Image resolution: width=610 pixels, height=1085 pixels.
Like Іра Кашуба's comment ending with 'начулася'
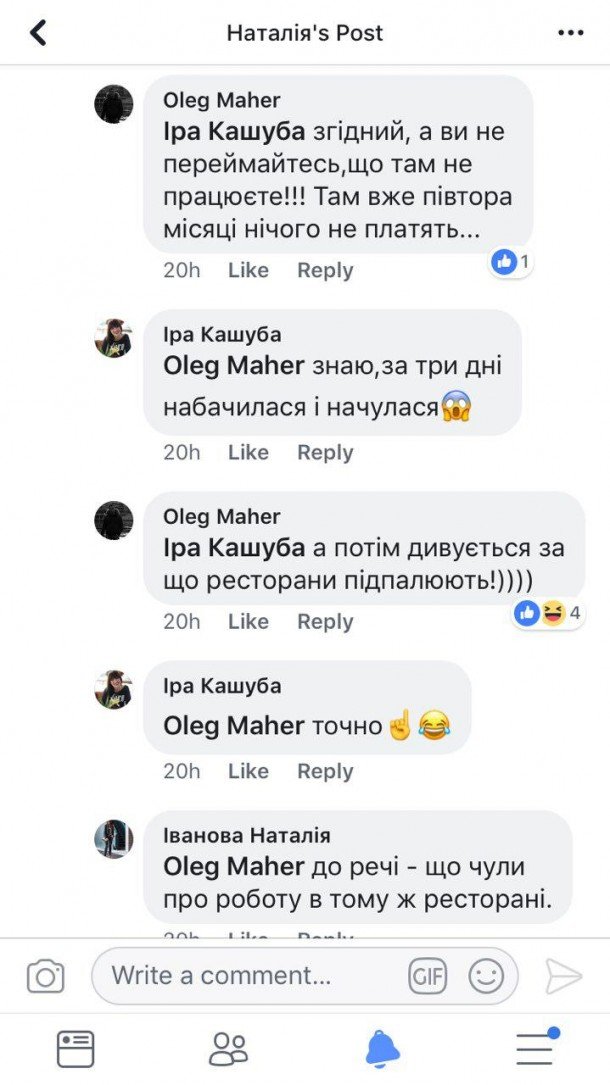click(x=248, y=452)
